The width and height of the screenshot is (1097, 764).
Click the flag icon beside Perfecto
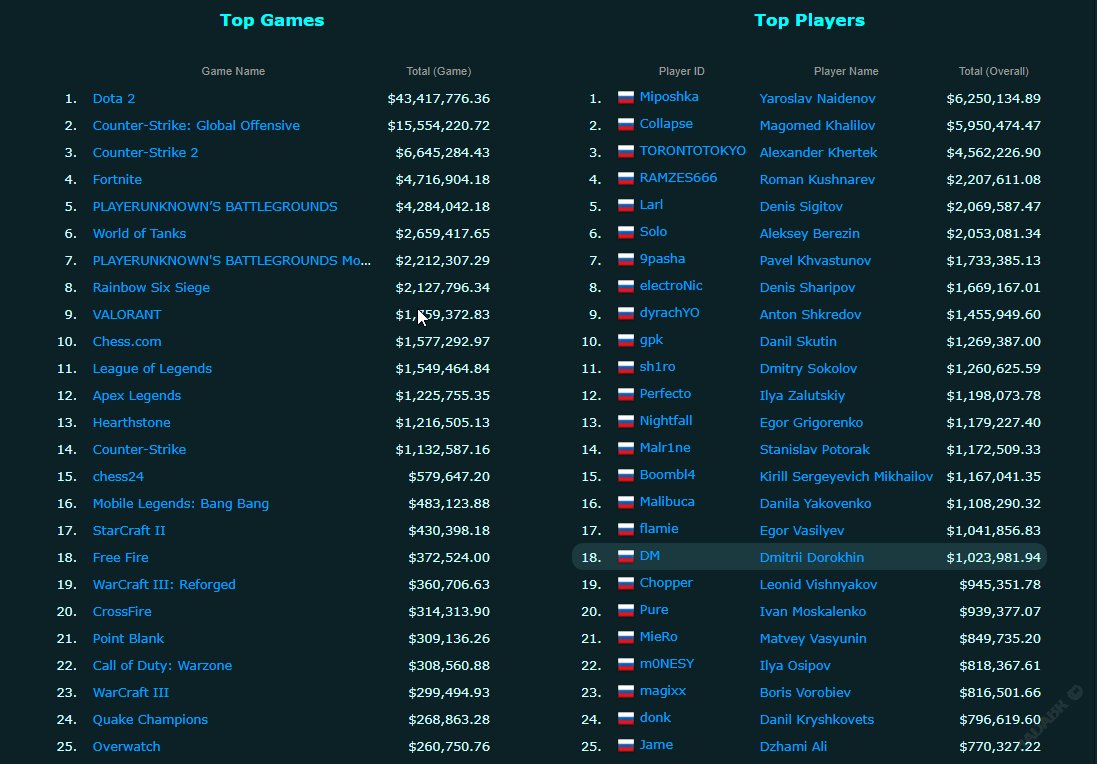pyautogui.click(x=626, y=395)
